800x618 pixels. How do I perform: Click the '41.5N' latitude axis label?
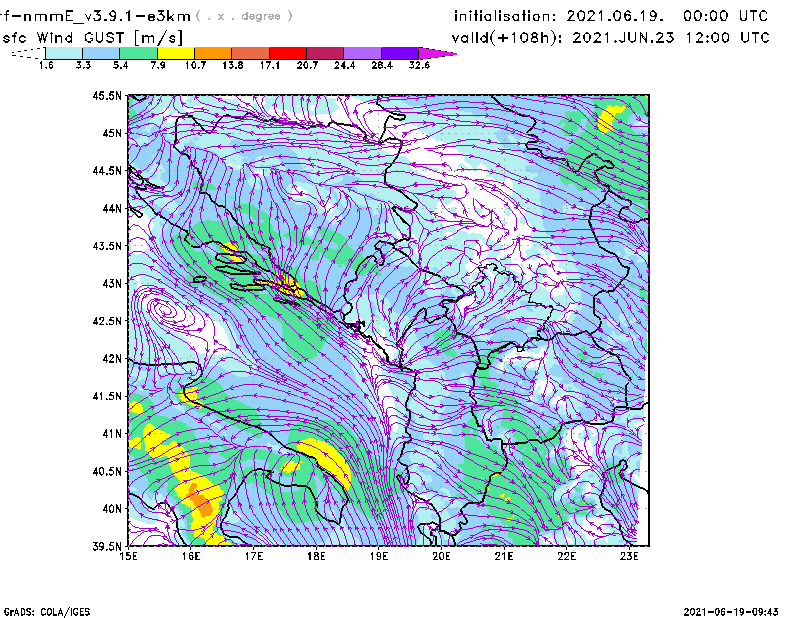[107, 396]
